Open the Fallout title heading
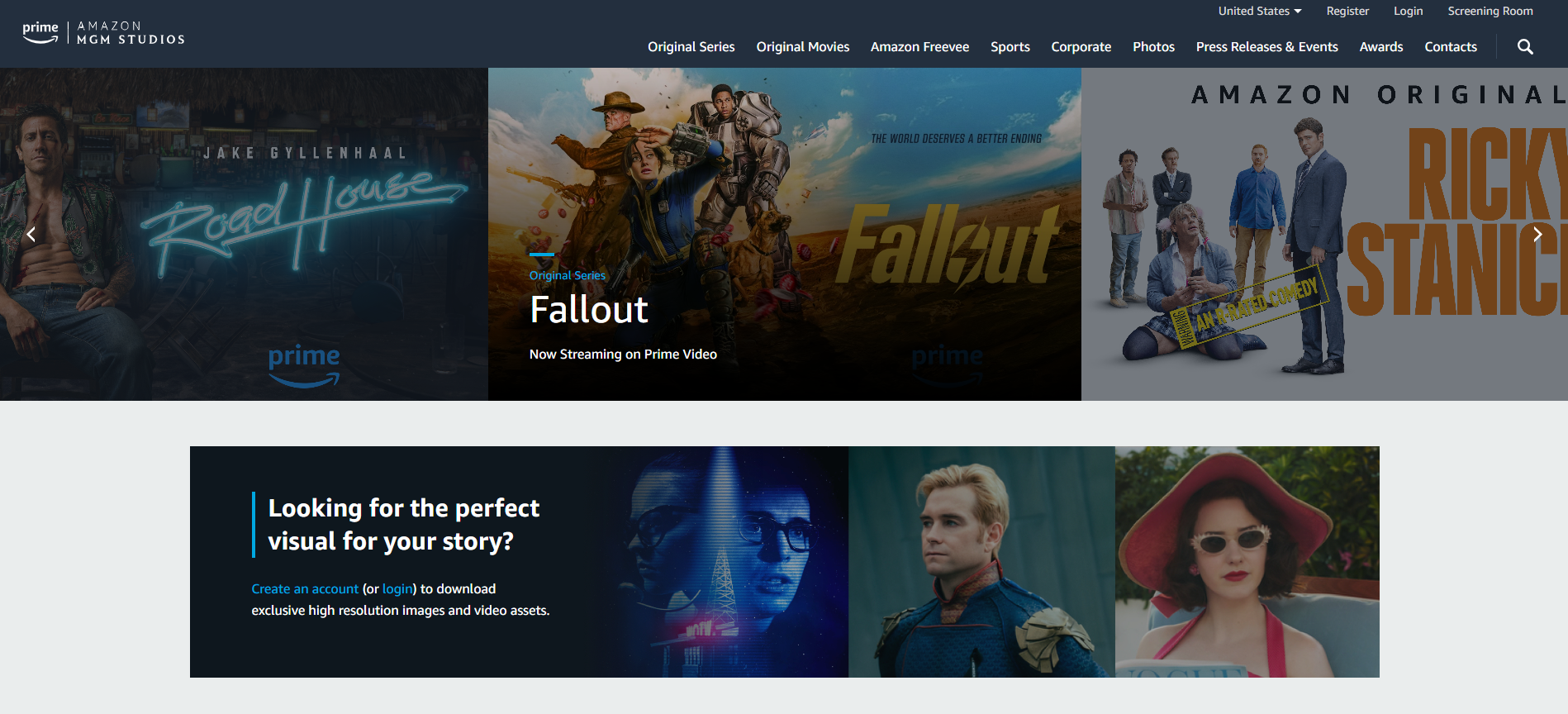 point(588,310)
